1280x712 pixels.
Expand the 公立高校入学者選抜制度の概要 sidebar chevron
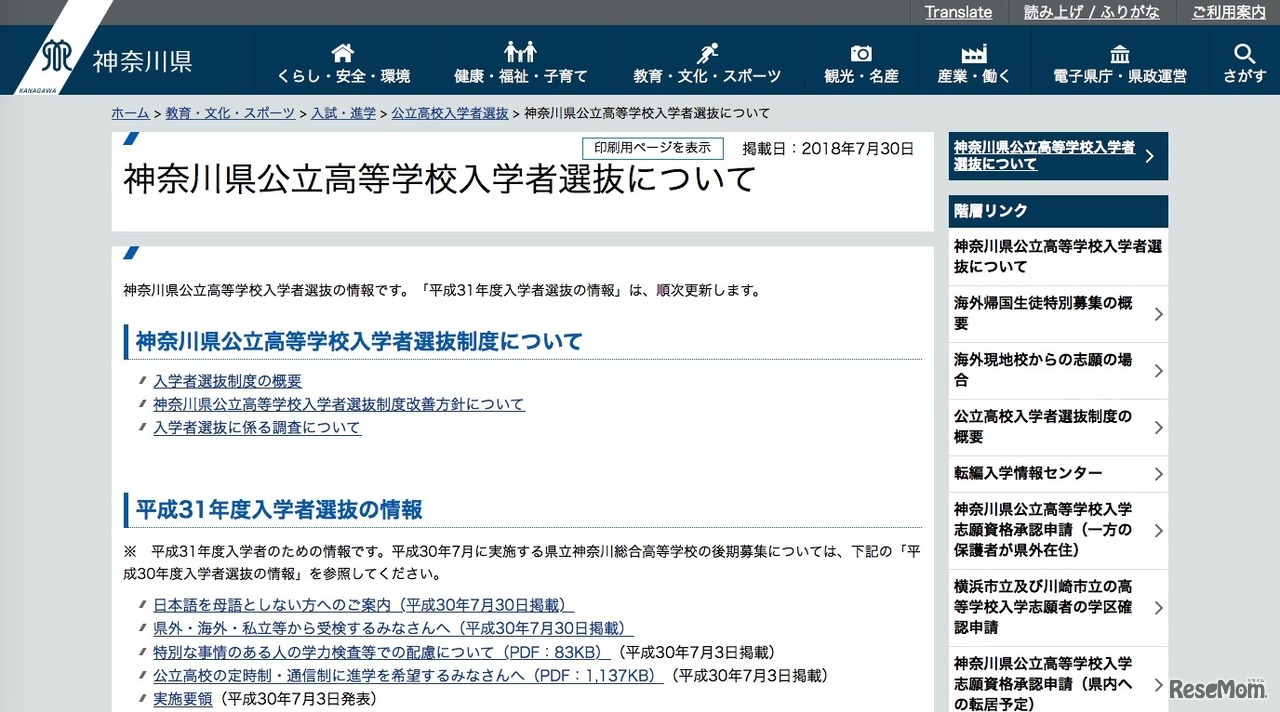(1158, 427)
